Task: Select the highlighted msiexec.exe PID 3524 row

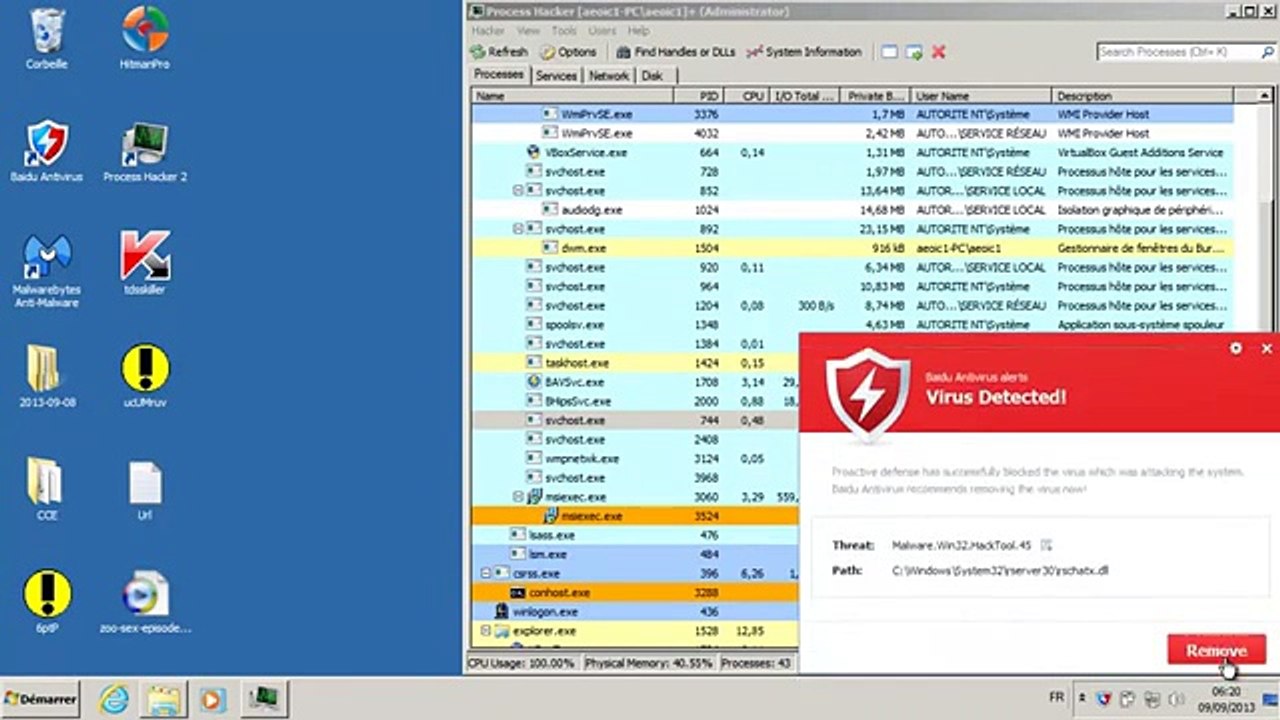Action: 635,516
